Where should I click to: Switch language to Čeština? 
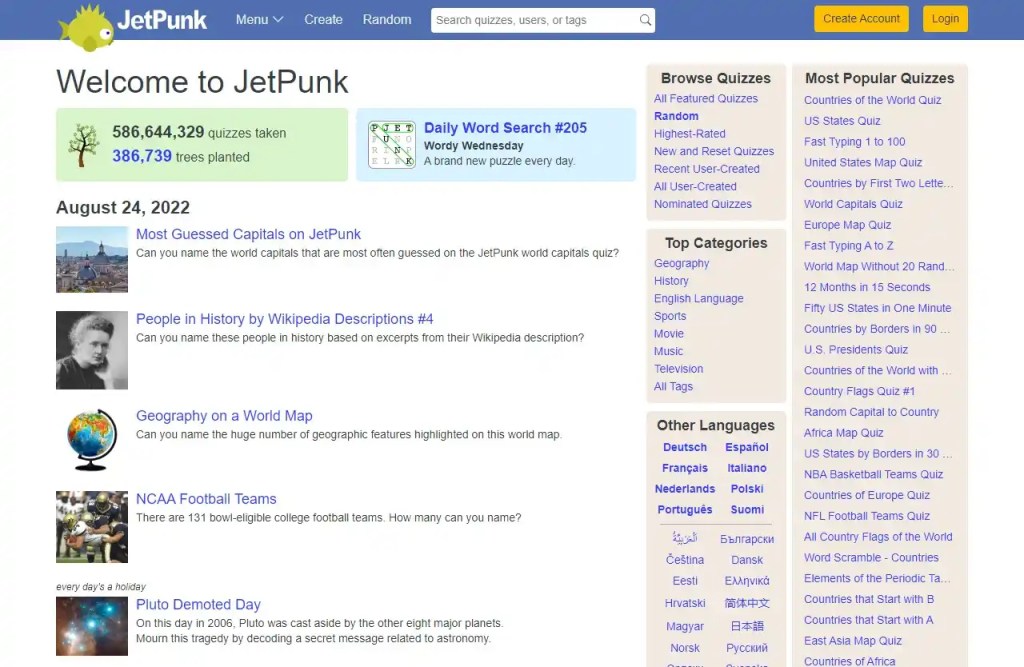684,561
